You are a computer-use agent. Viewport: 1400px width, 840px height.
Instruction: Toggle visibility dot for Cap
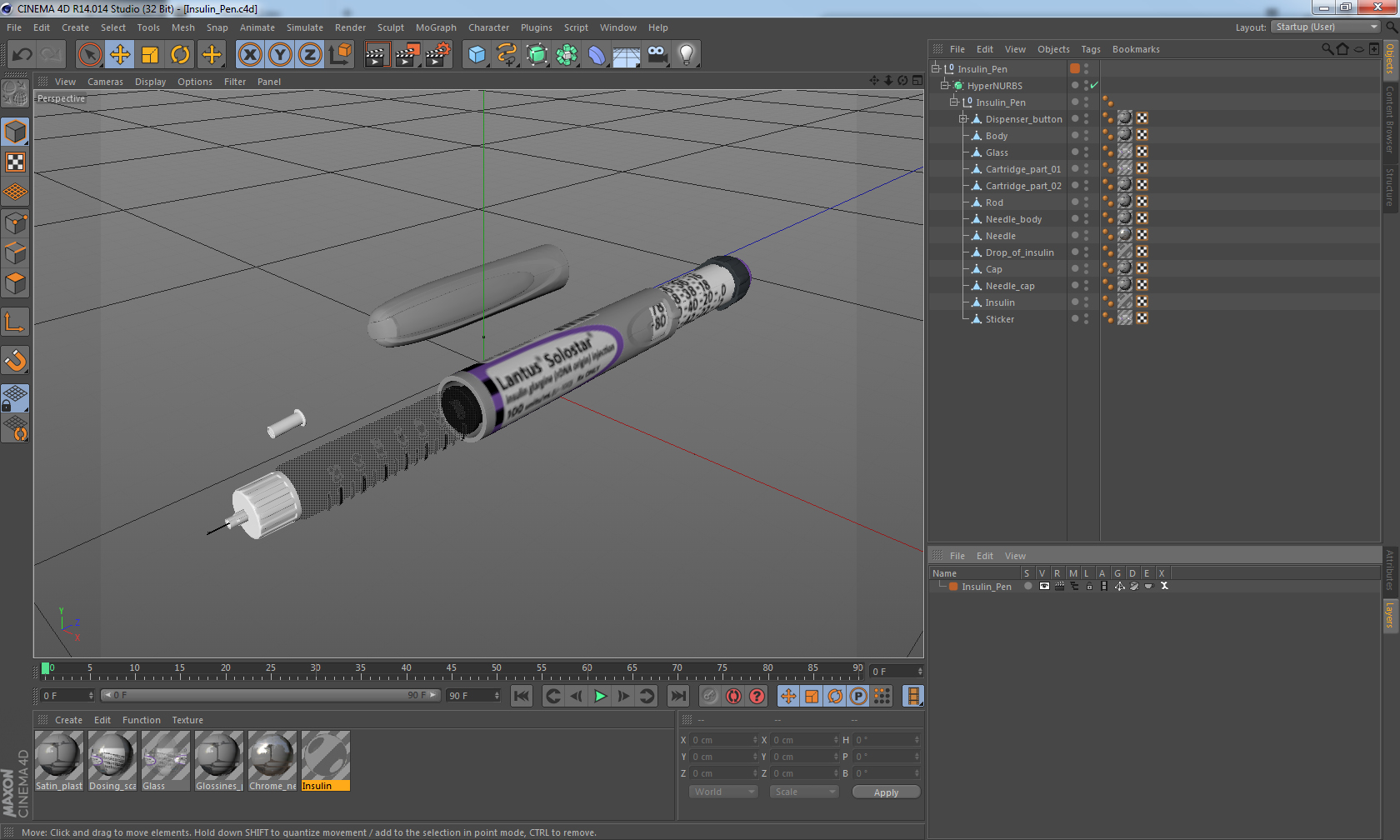pyautogui.click(x=1075, y=267)
